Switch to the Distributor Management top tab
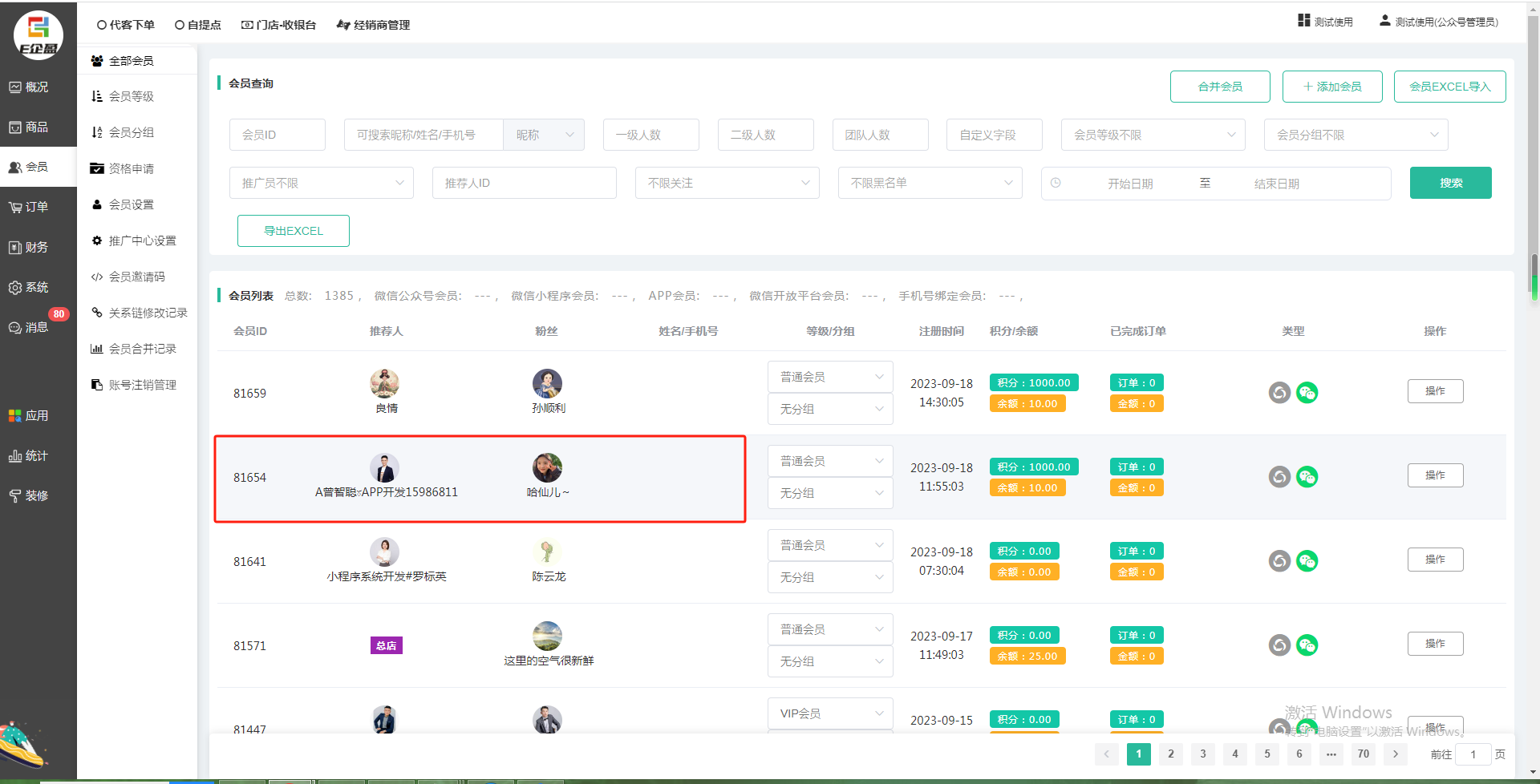 374,25
